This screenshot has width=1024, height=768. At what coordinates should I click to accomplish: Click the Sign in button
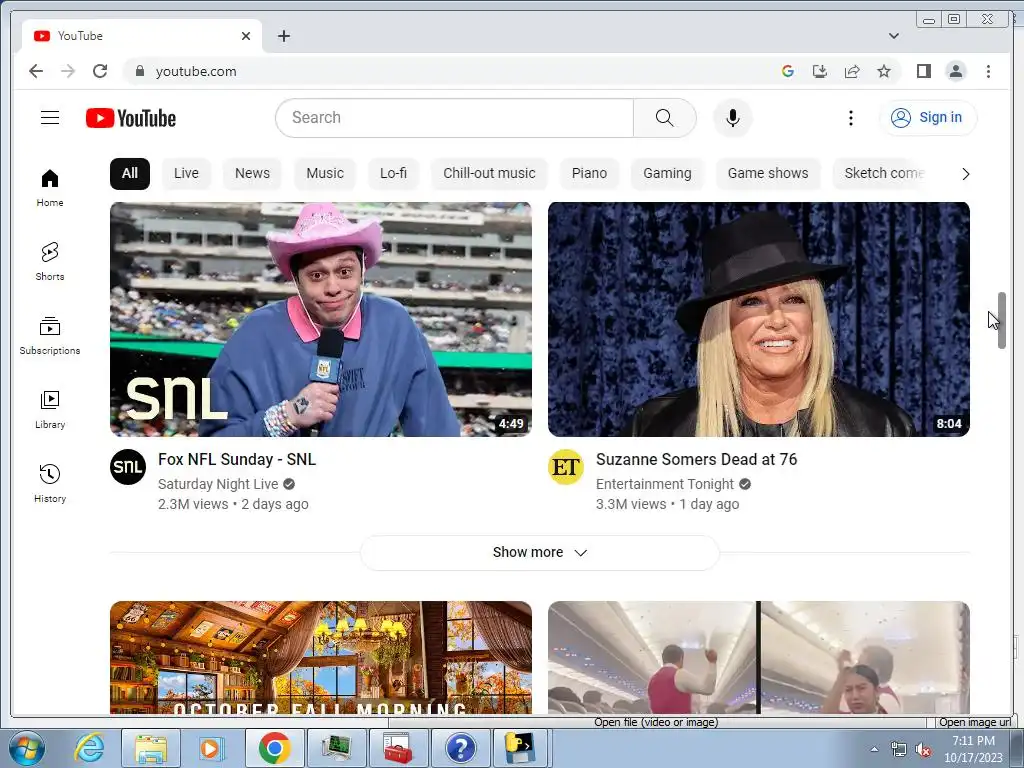(x=927, y=118)
